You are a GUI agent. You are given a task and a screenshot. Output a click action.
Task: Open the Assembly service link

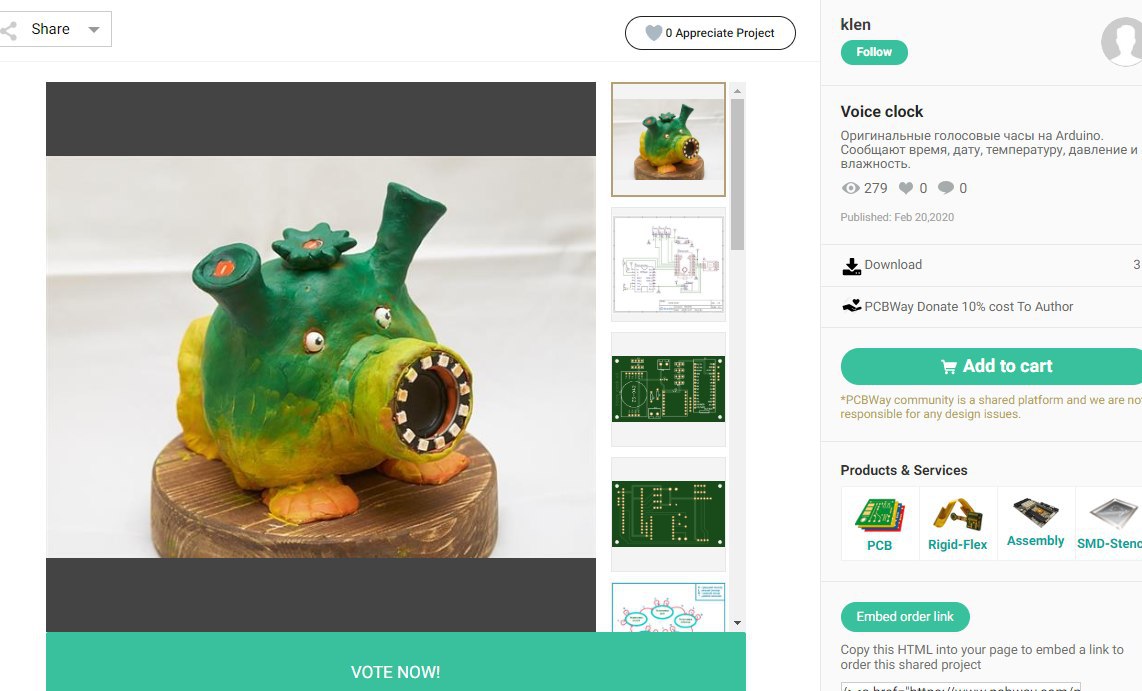pyautogui.click(x=1036, y=524)
